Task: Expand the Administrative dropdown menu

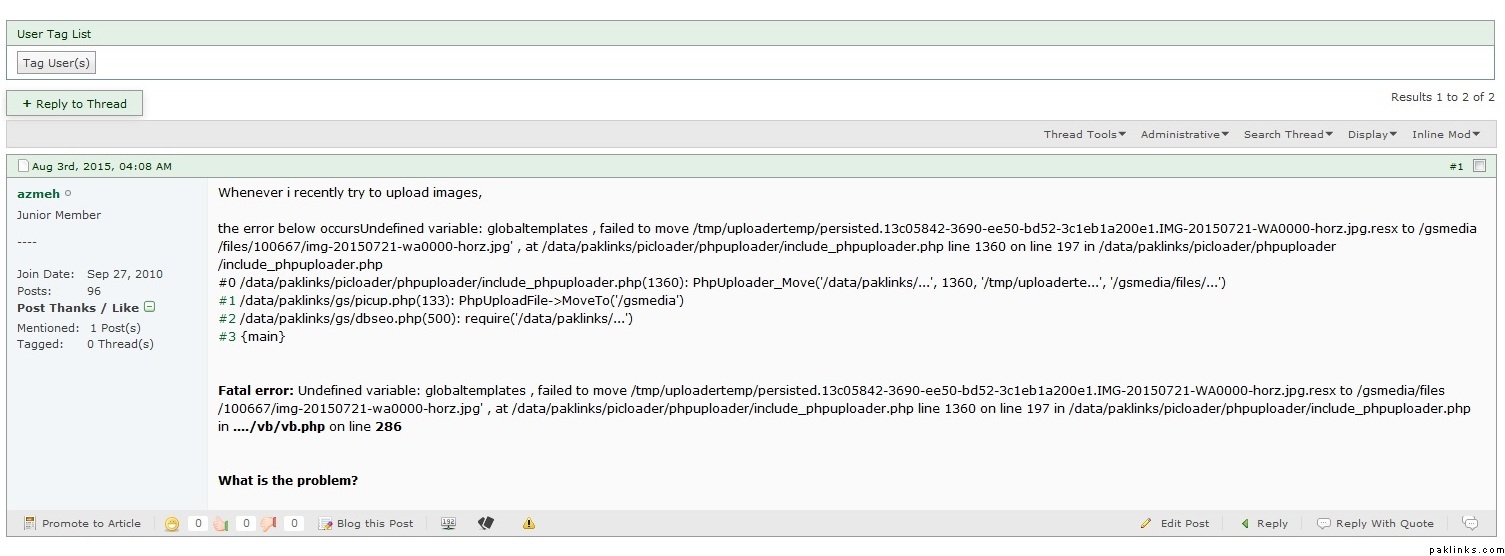Action: coord(1184,134)
